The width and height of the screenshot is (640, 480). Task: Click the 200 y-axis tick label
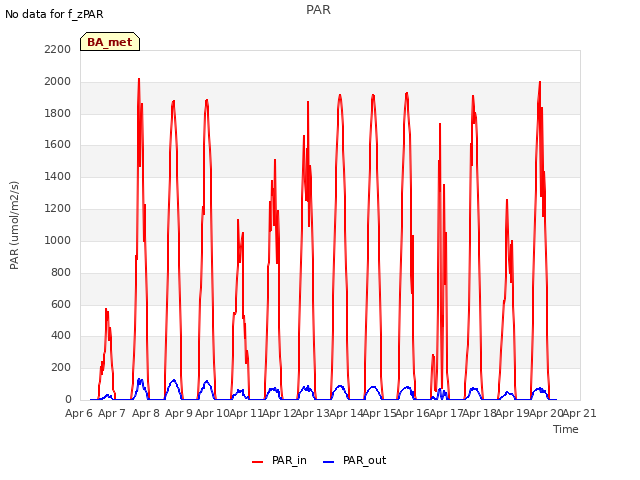click(x=61, y=368)
